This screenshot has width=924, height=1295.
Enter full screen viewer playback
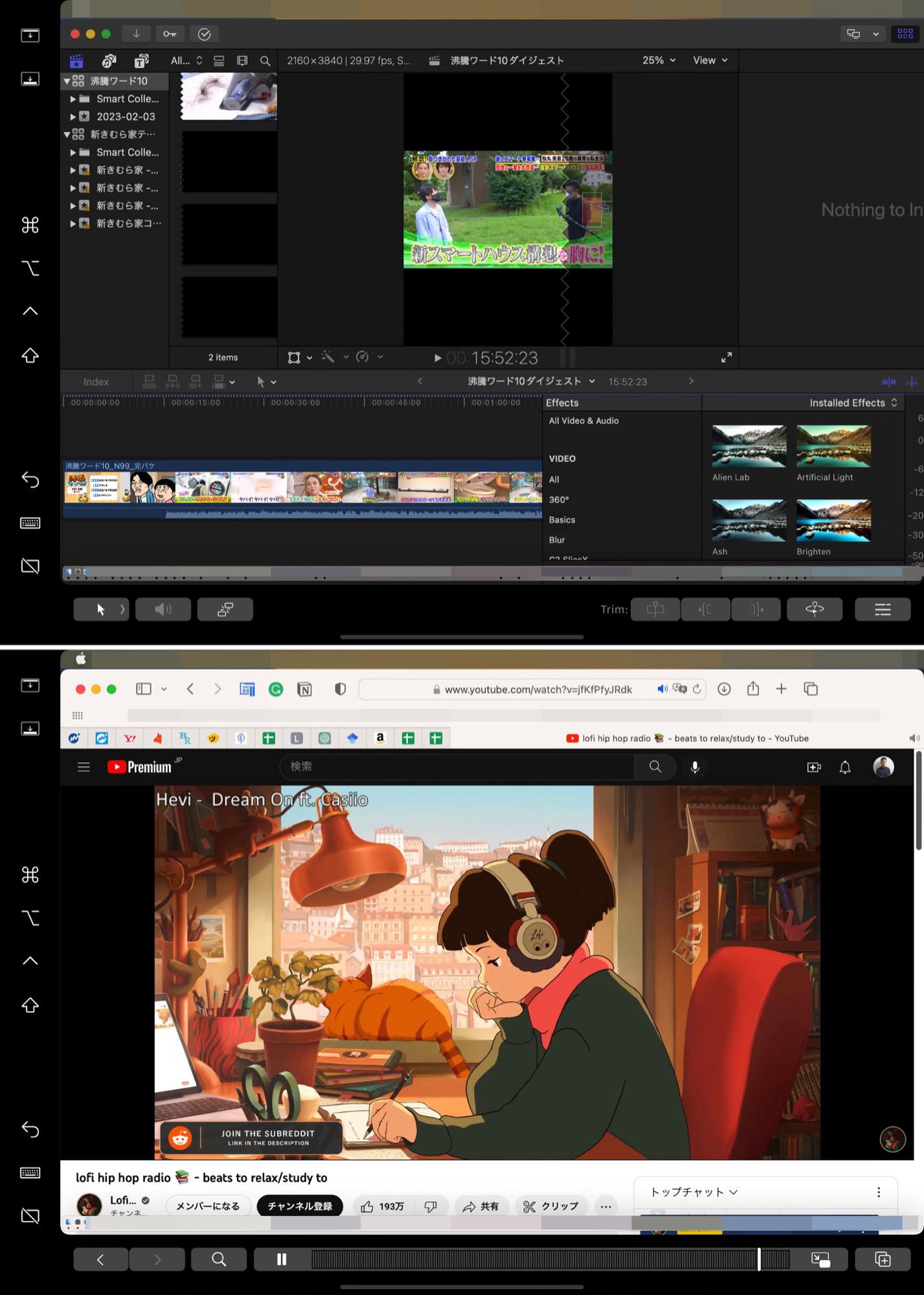click(x=726, y=358)
